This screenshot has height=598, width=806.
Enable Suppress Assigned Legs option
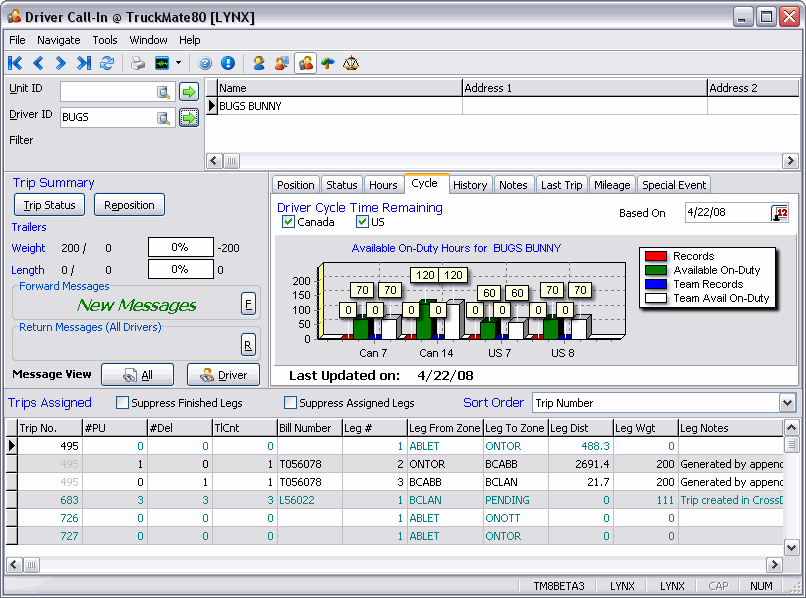click(291, 403)
